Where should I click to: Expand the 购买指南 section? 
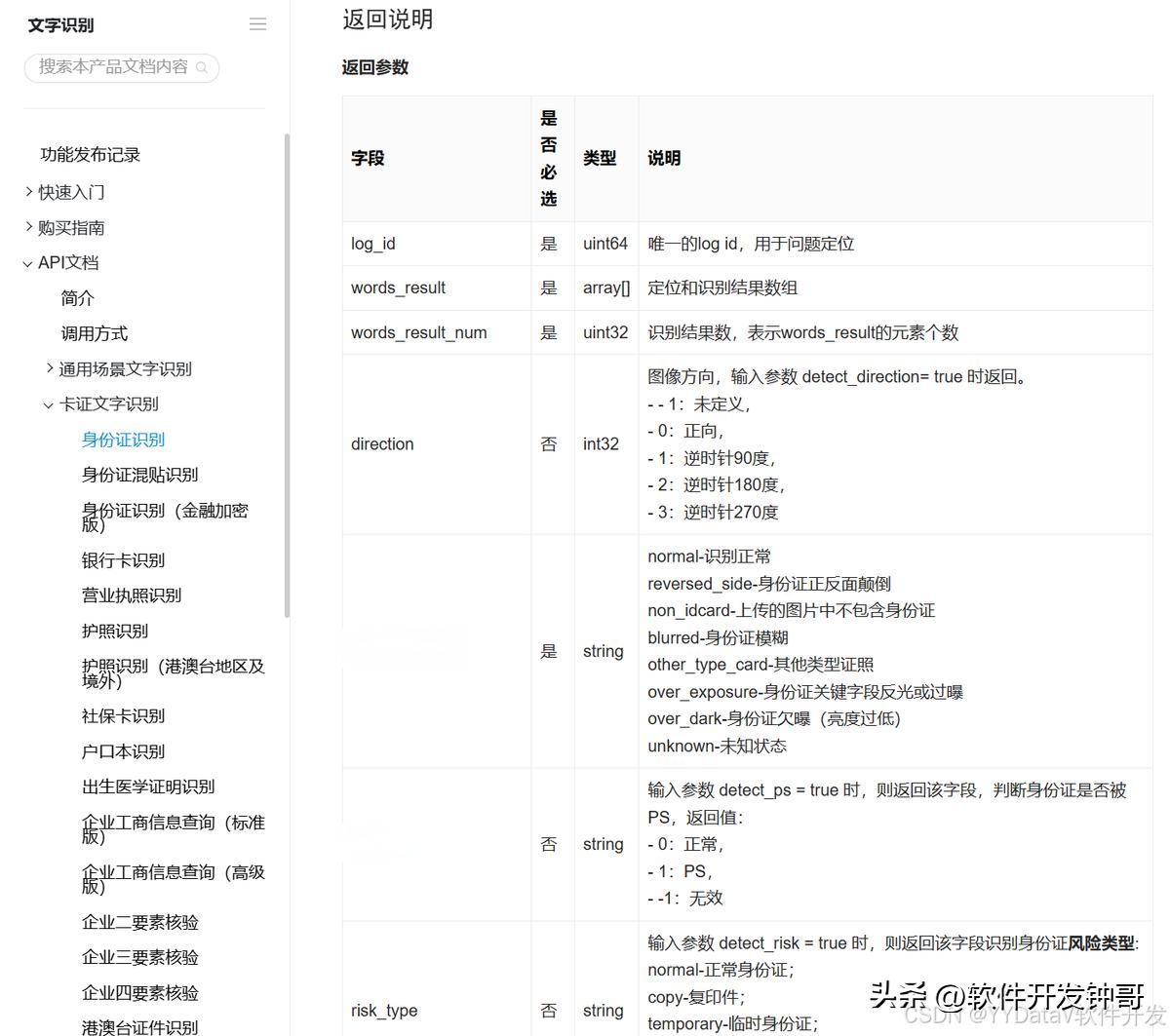click(28, 227)
